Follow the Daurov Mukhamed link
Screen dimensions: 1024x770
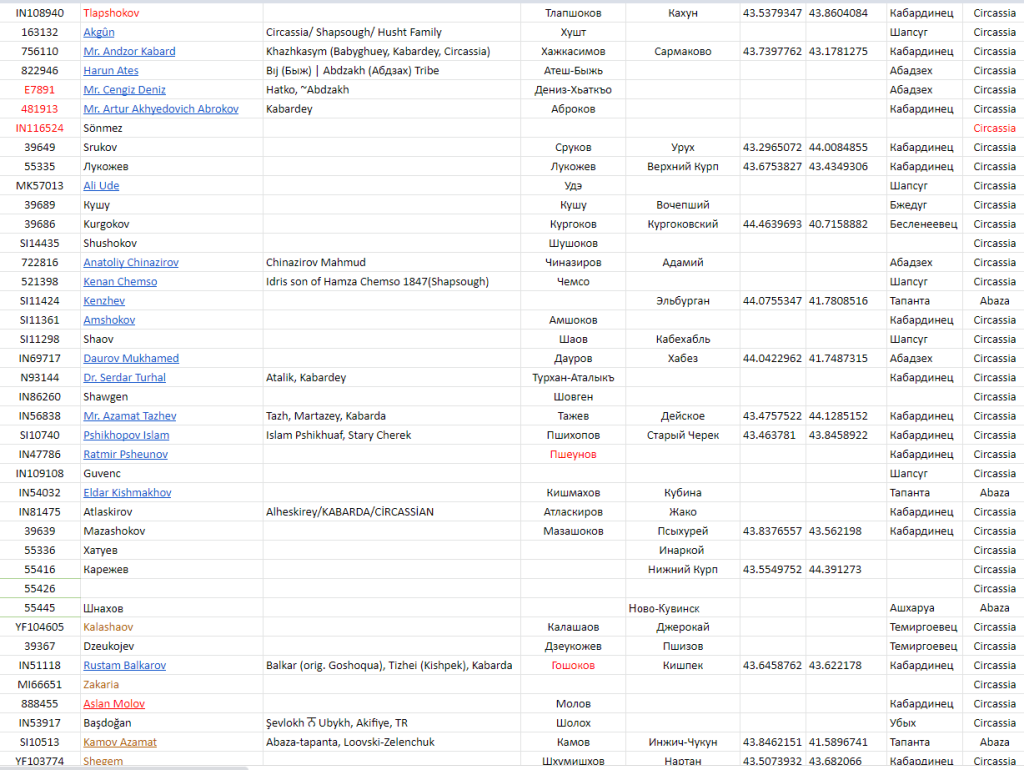131,359
